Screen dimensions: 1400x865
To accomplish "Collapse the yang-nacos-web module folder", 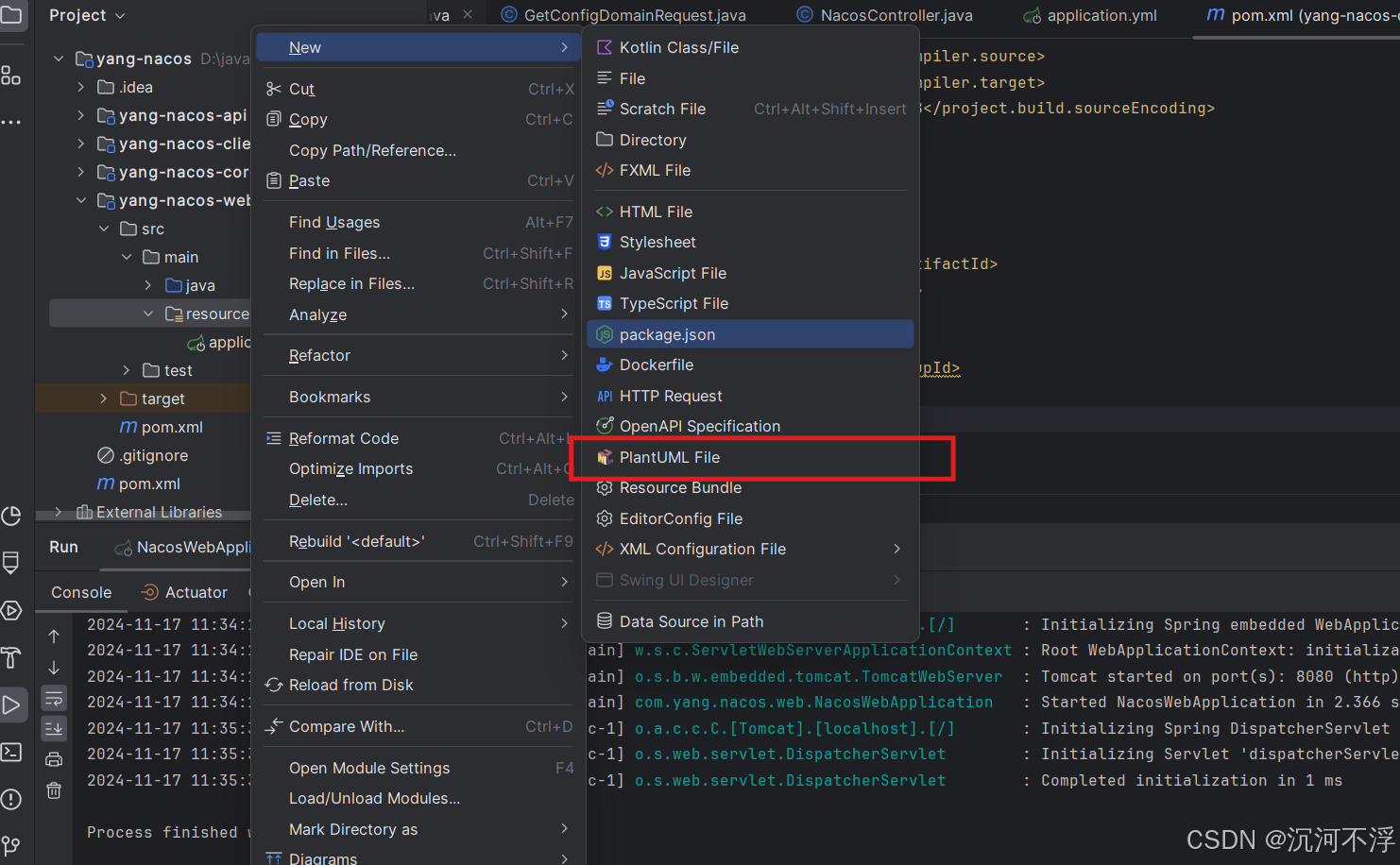I will pyautogui.click(x=81, y=200).
